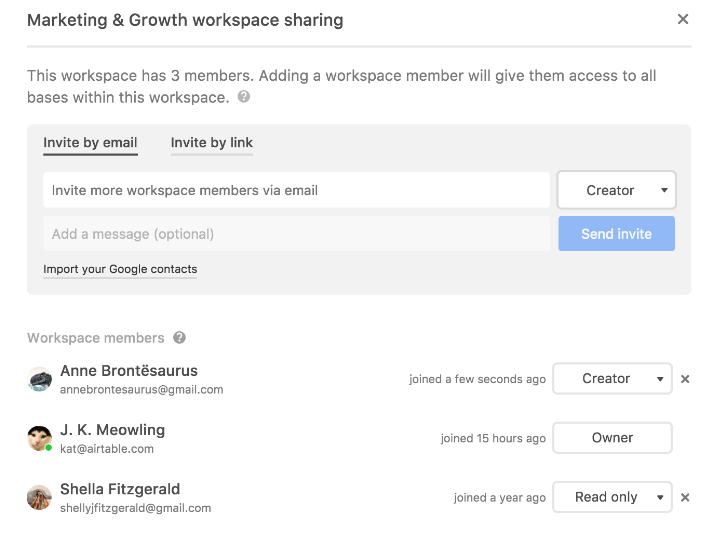Image resolution: width=718 pixels, height=536 pixels.
Task: Click J. K. Meowling's avatar
Action: (x=40, y=438)
